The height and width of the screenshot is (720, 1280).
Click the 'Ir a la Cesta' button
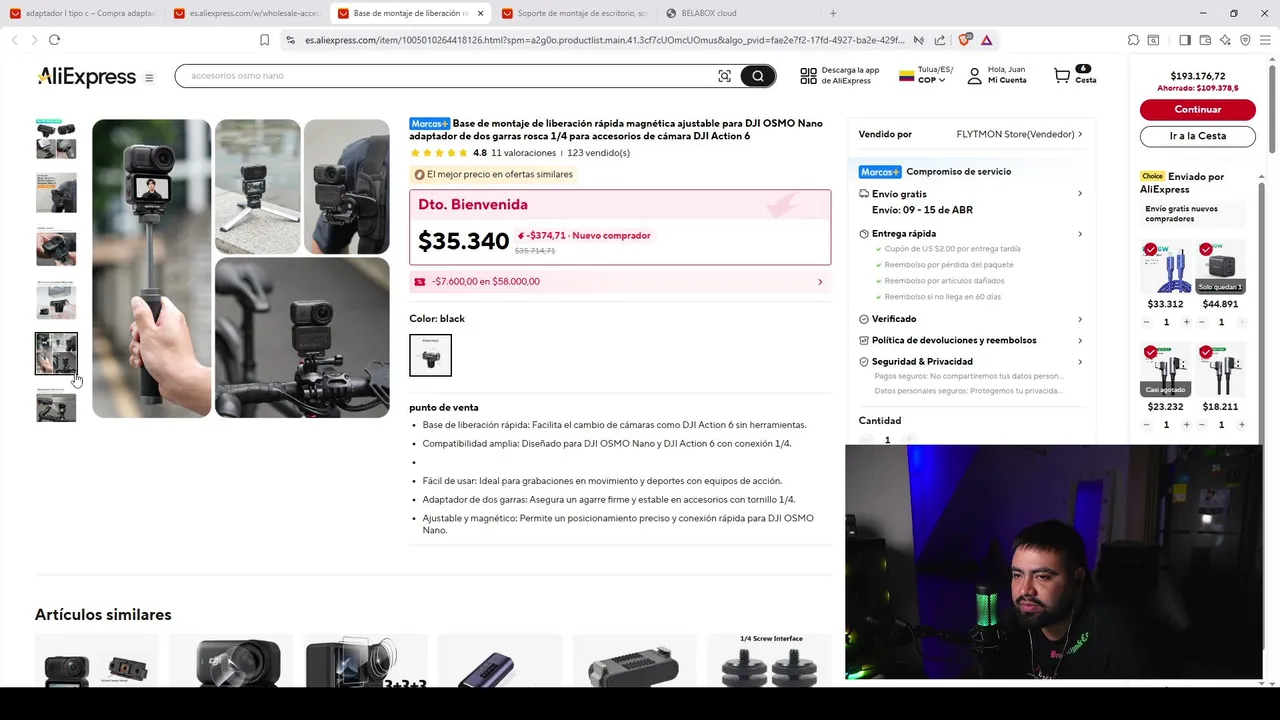click(1198, 136)
